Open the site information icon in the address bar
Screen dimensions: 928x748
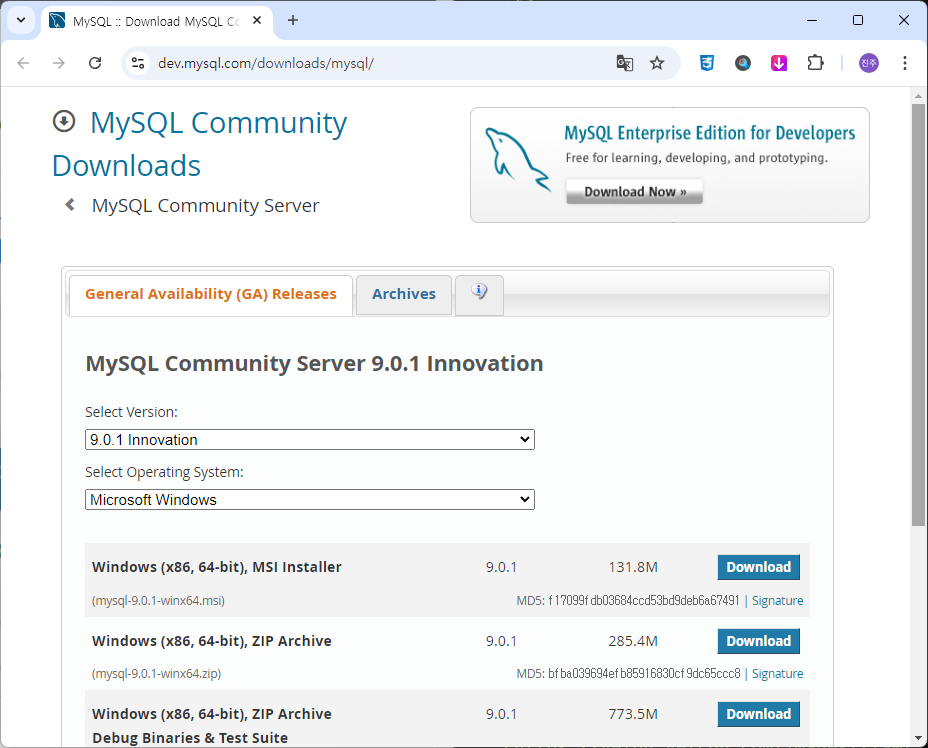pyautogui.click(x=138, y=63)
